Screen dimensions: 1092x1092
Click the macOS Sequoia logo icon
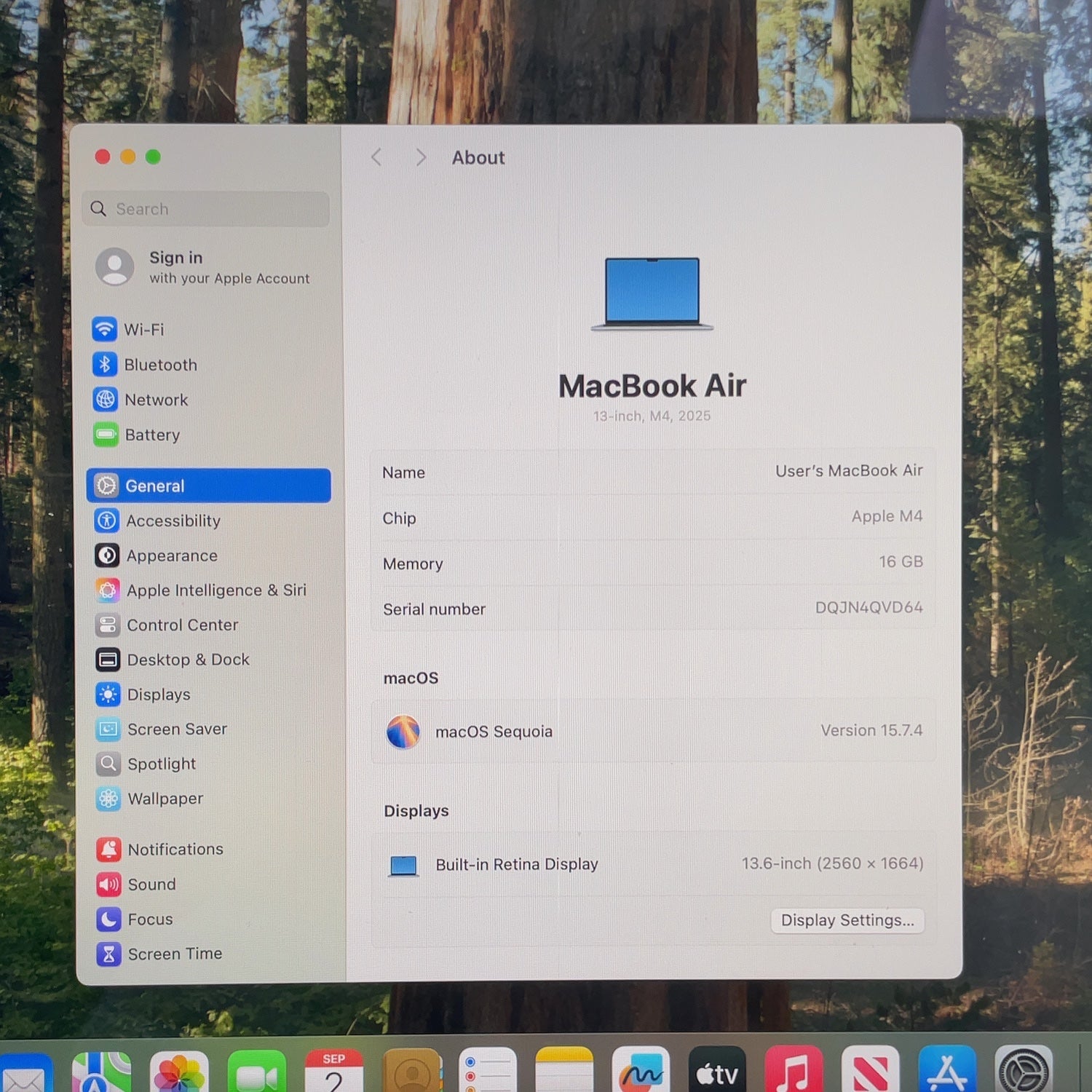click(403, 732)
